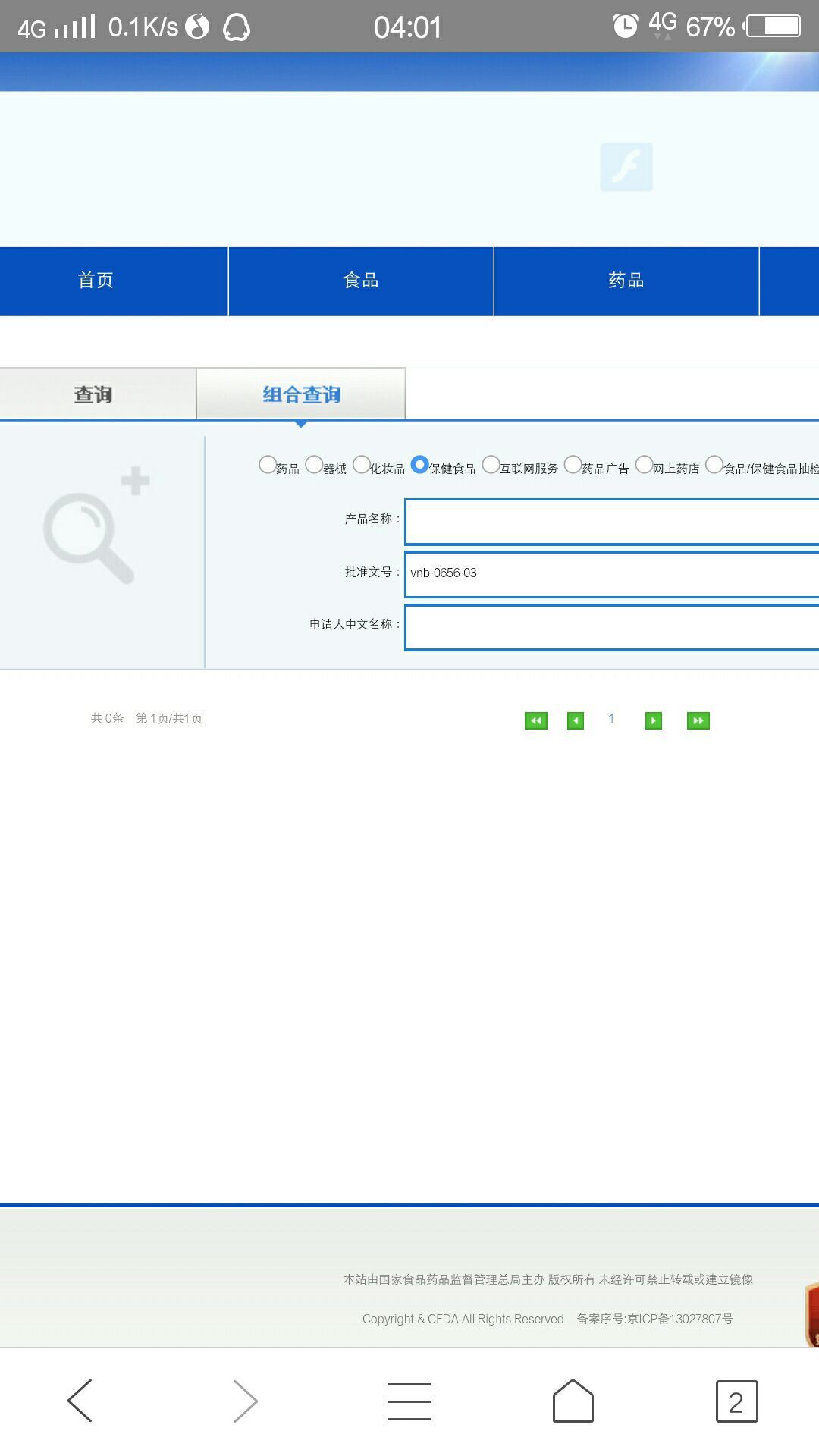Click page number 1 link
Viewport: 819px width, 1456px height.
click(611, 719)
